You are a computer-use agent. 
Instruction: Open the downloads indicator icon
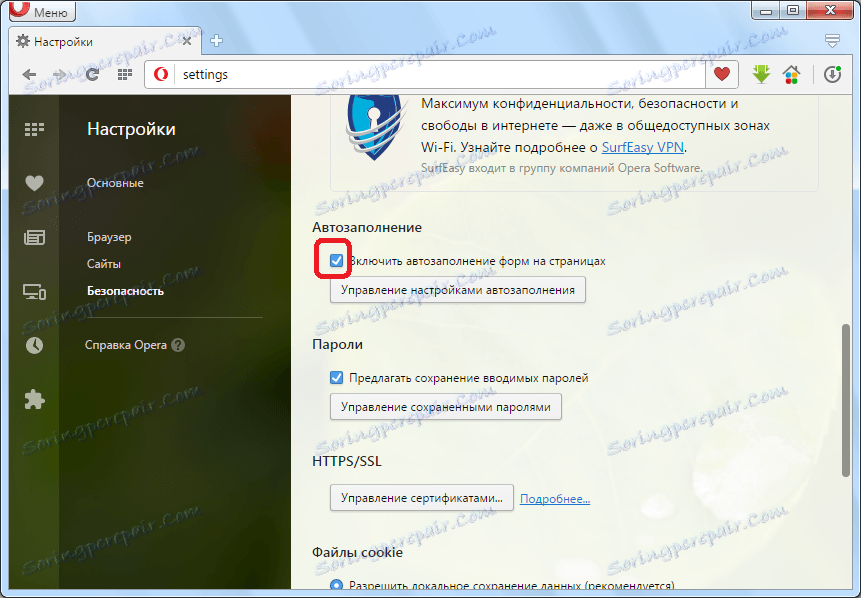point(832,74)
